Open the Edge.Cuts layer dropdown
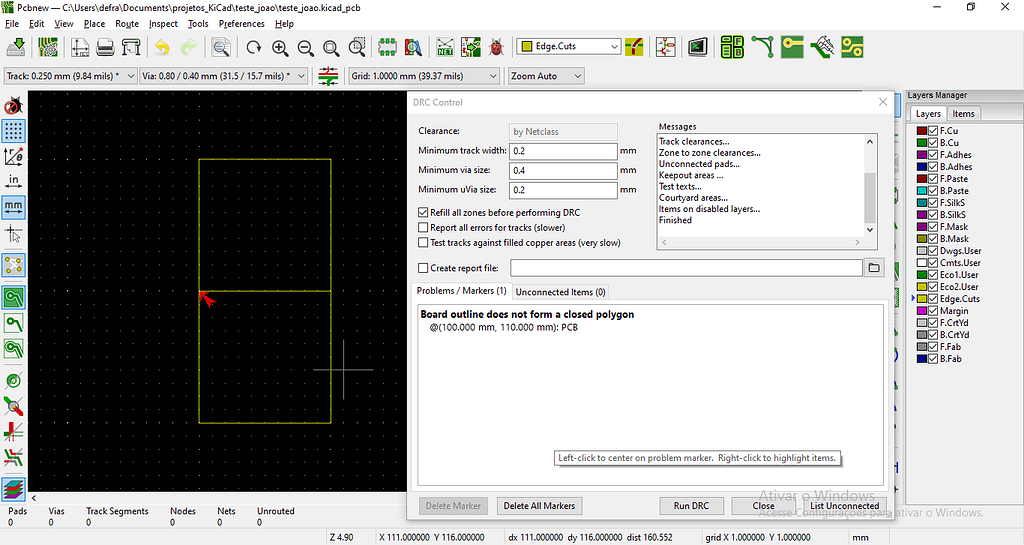Viewport: 1024px width, 545px height. point(614,46)
